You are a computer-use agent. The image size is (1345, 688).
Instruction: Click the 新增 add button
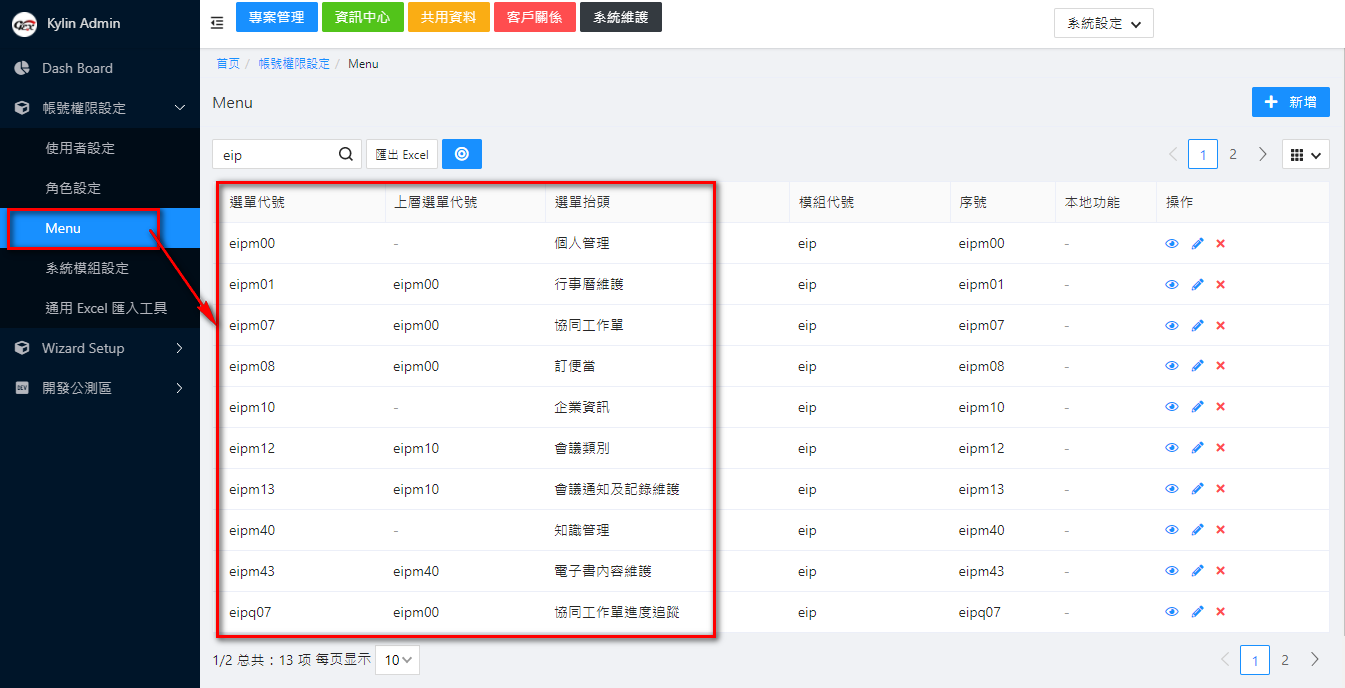pos(1290,102)
